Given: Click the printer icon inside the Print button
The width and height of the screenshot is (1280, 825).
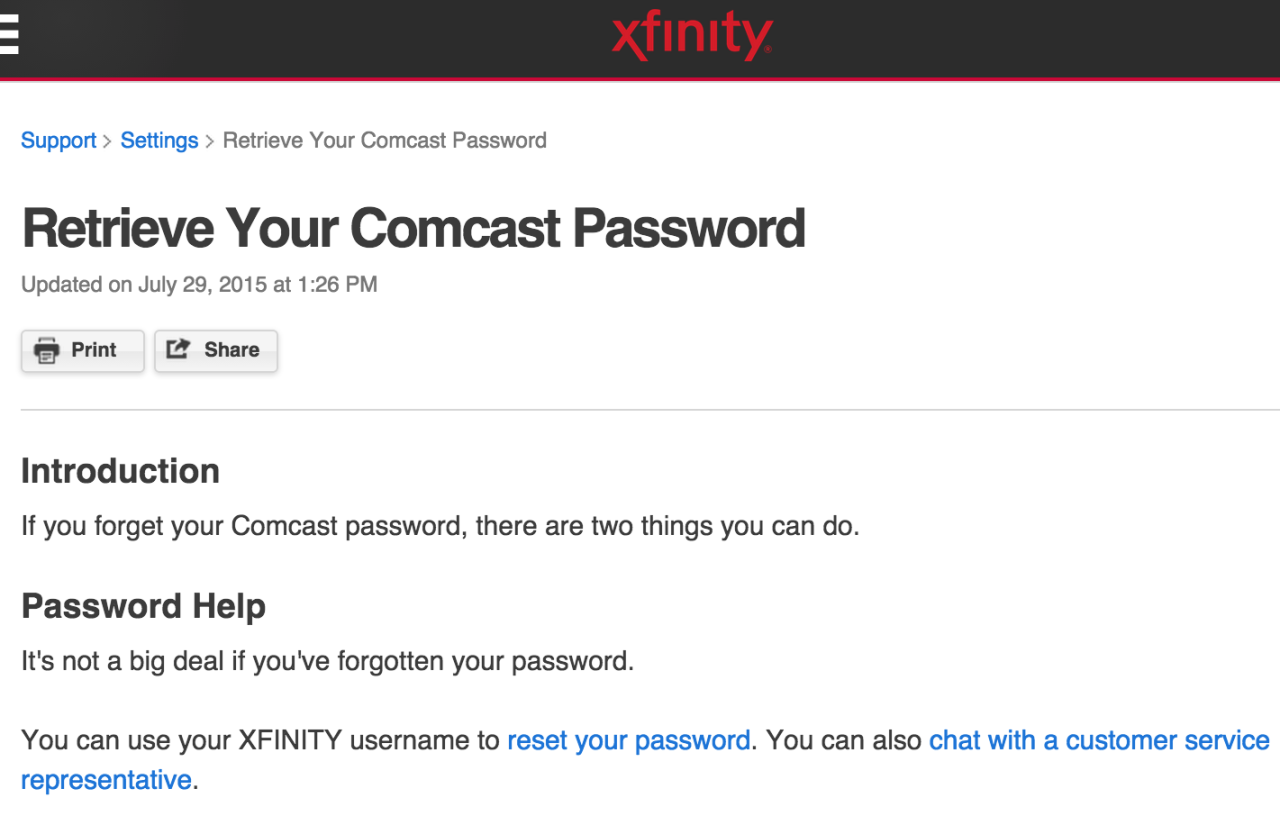Looking at the screenshot, I should [46, 350].
